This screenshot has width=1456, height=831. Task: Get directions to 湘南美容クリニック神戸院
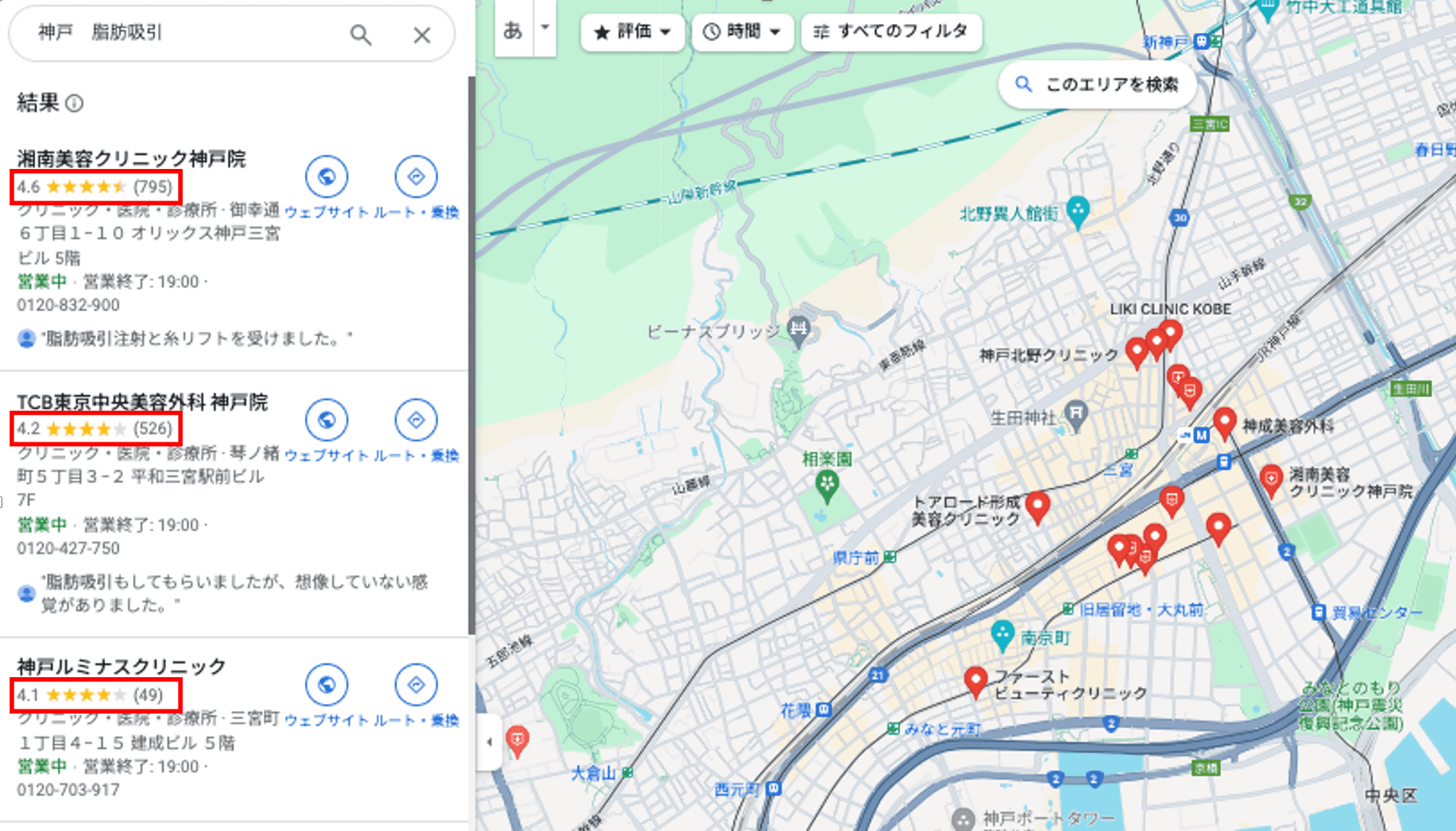pyautogui.click(x=416, y=177)
